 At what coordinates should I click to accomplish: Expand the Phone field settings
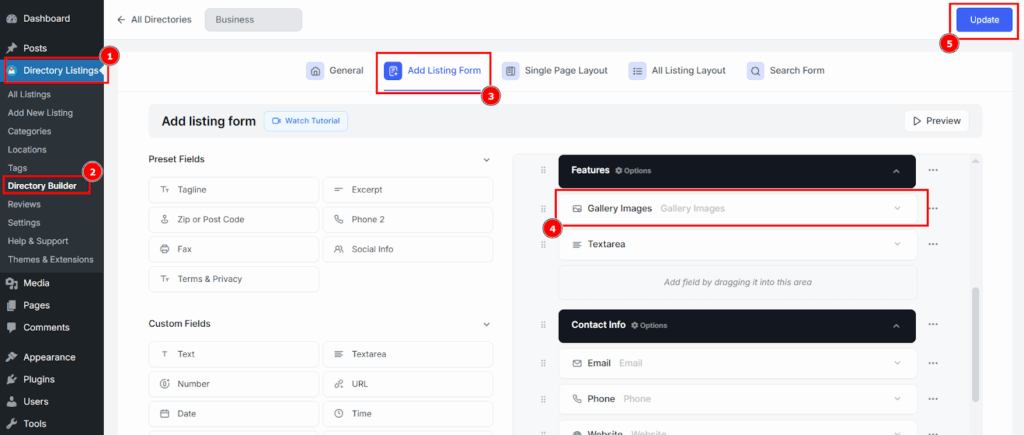[x=897, y=398]
